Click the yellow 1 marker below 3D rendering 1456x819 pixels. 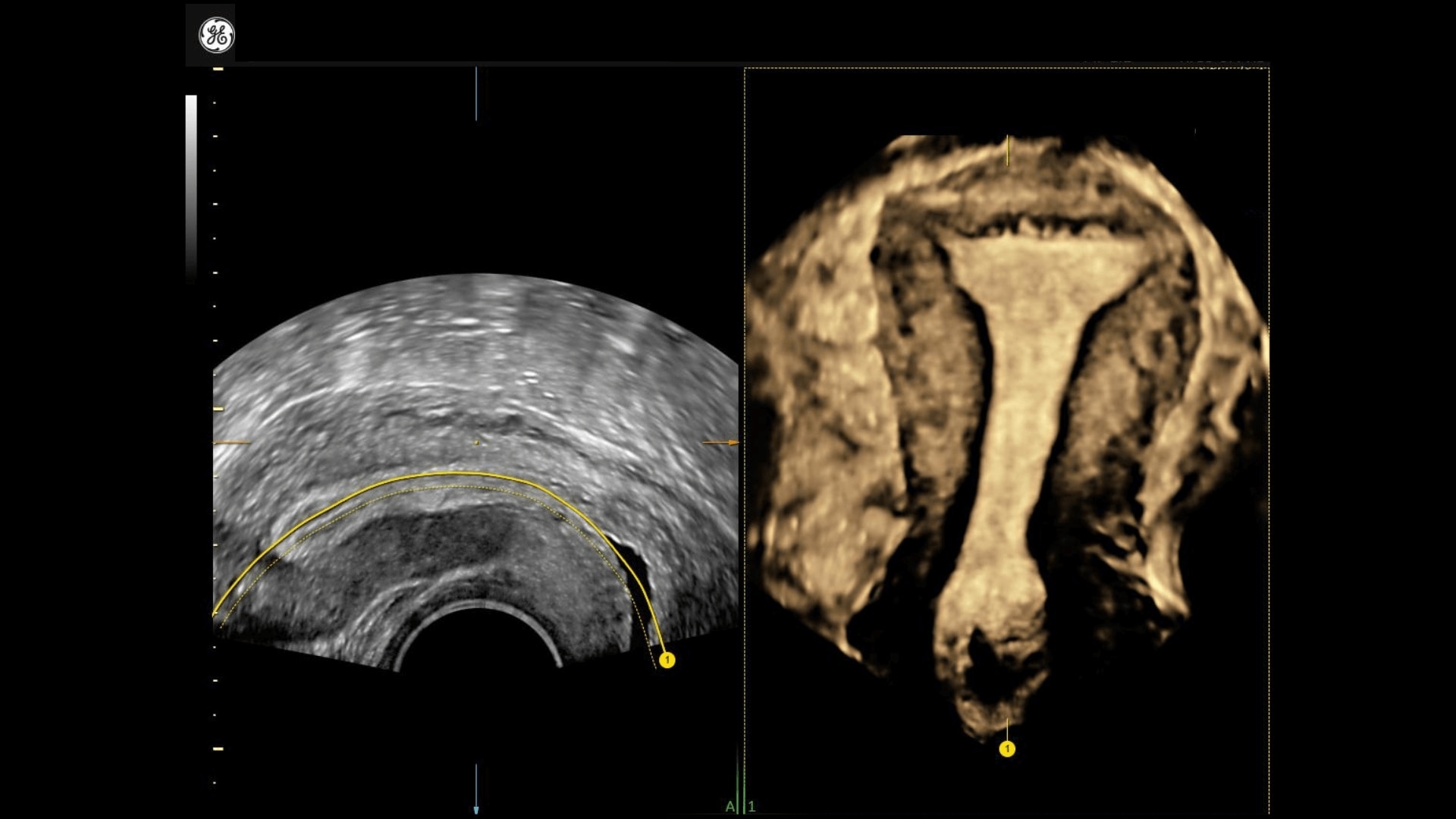1007,749
